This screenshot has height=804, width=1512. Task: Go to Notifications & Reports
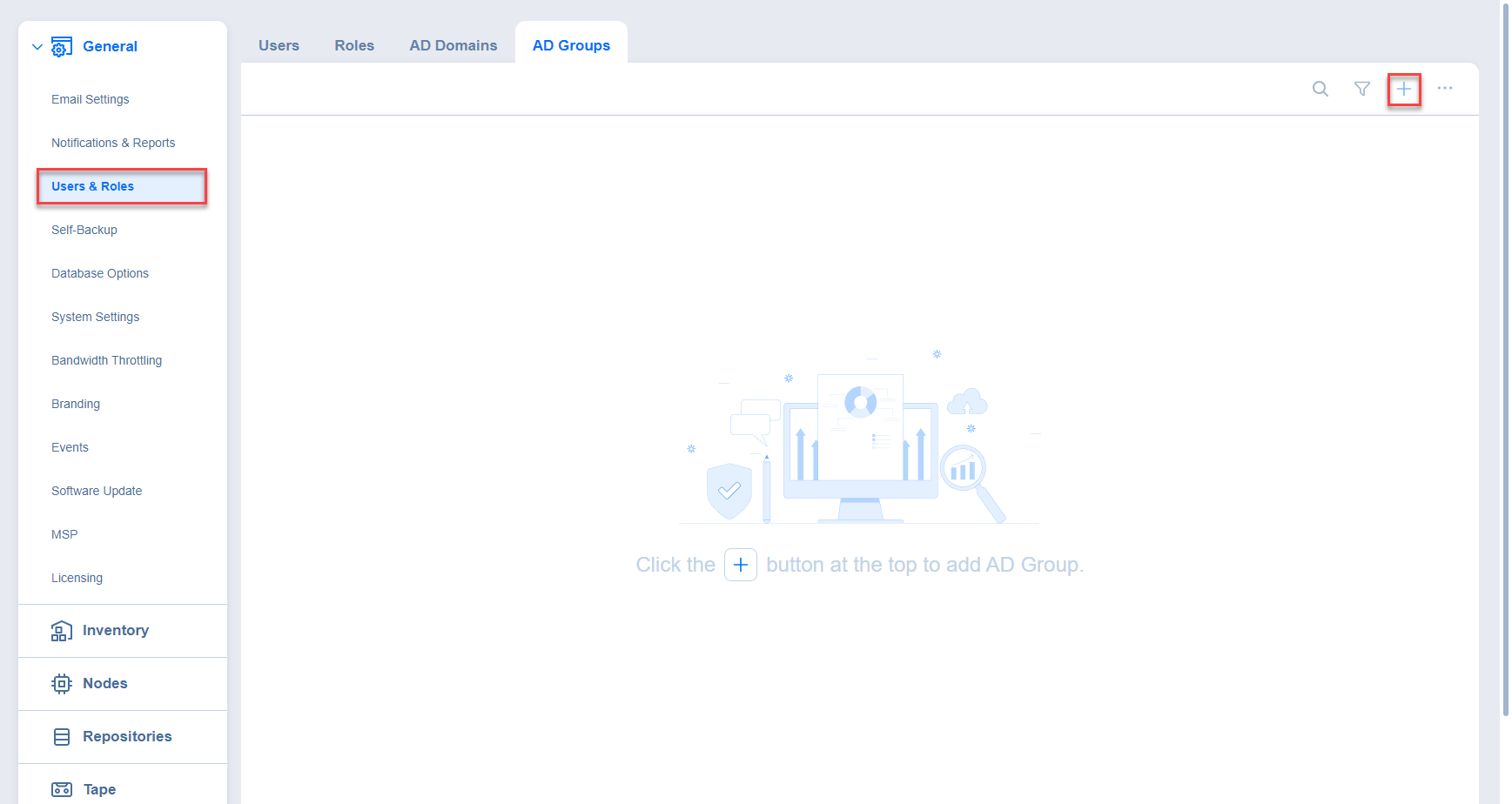coord(113,143)
